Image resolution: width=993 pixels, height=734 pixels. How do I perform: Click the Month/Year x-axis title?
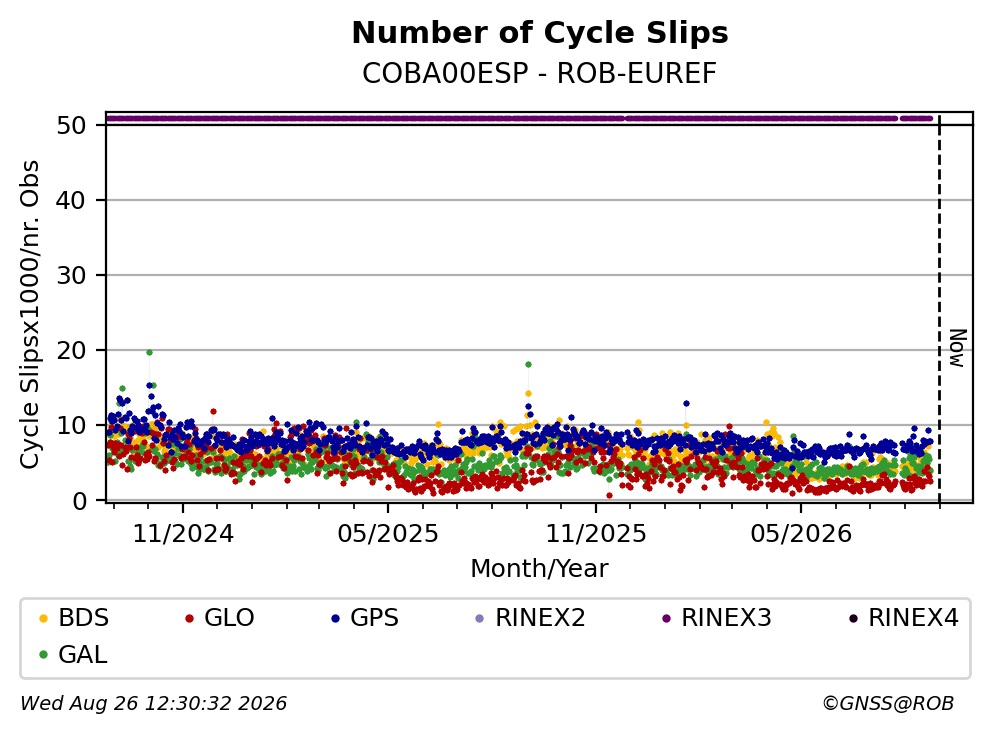tap(539, 569)
